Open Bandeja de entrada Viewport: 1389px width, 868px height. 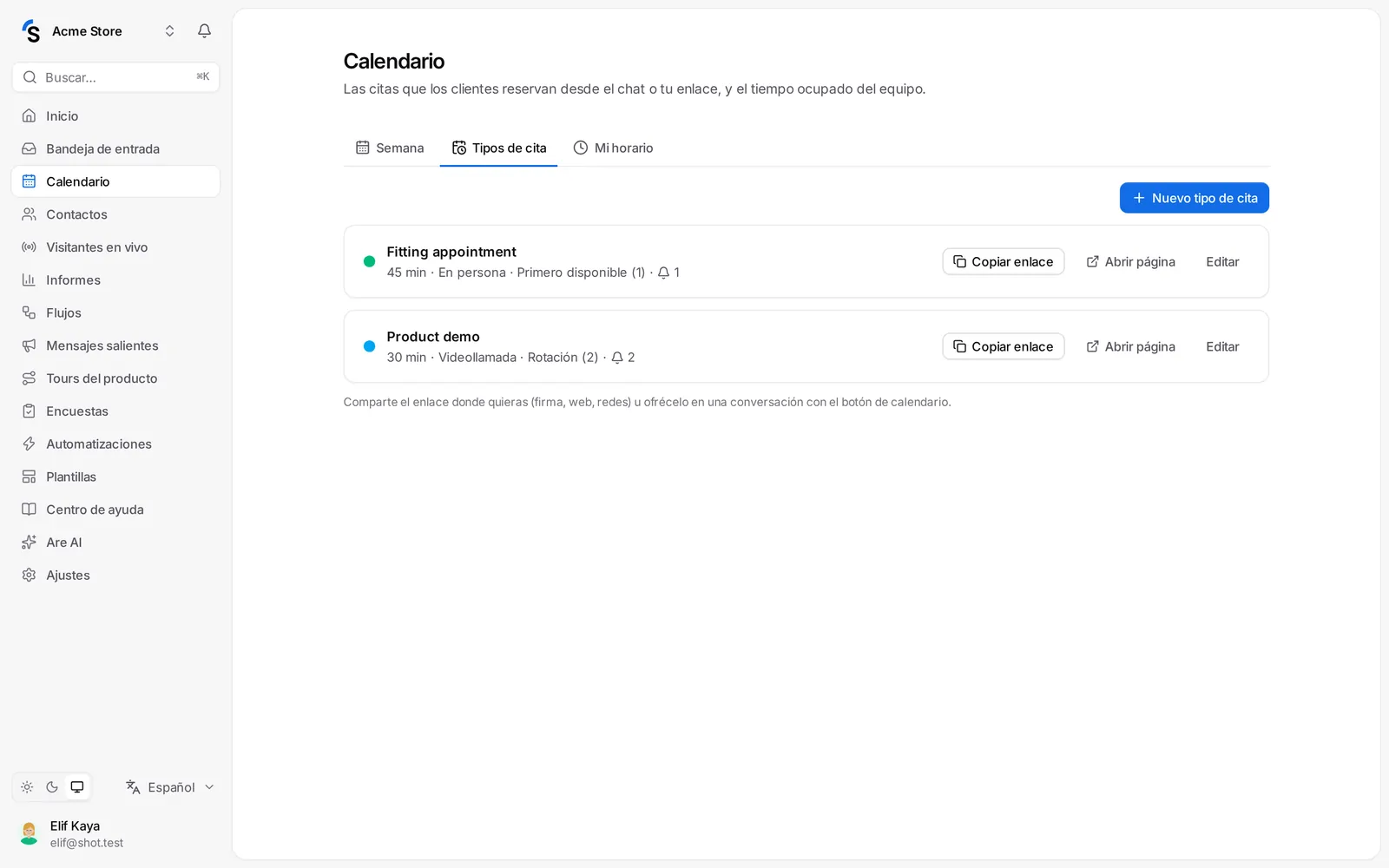click(x=115, y=148)
